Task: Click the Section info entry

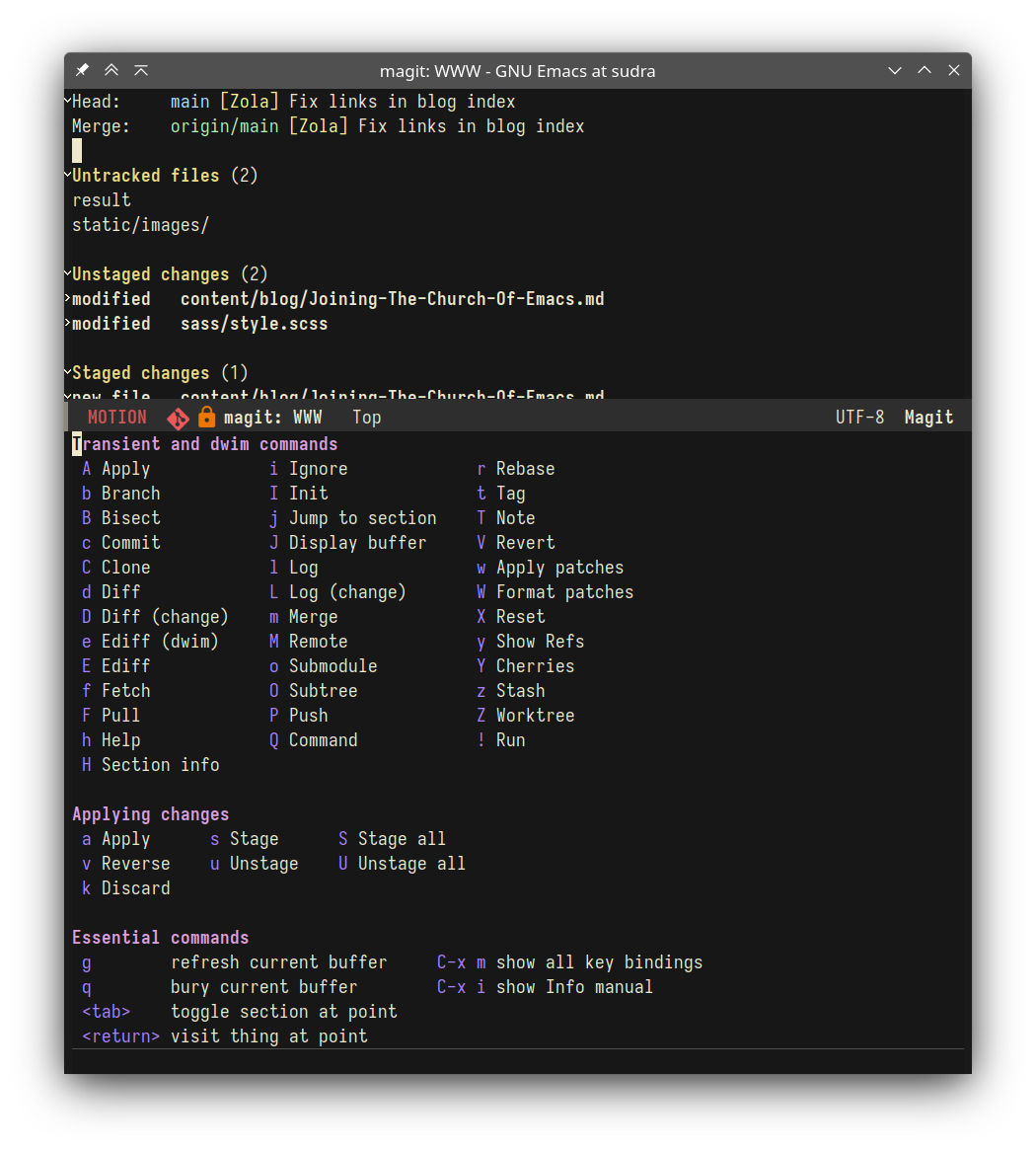Action: [x=160, y=765]
